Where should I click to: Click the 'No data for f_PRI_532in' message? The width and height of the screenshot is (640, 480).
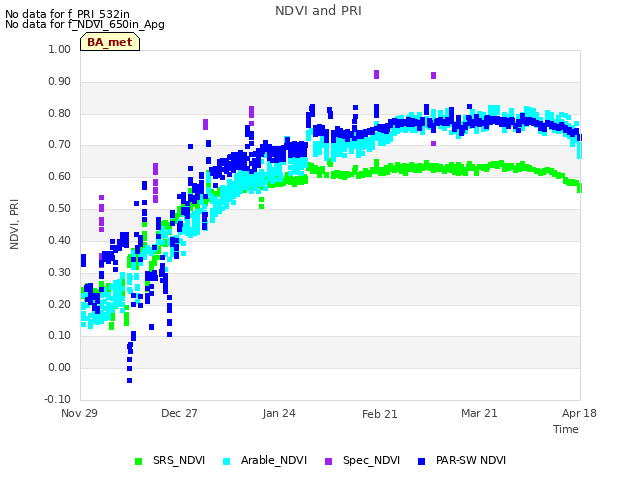pos(67,14)
